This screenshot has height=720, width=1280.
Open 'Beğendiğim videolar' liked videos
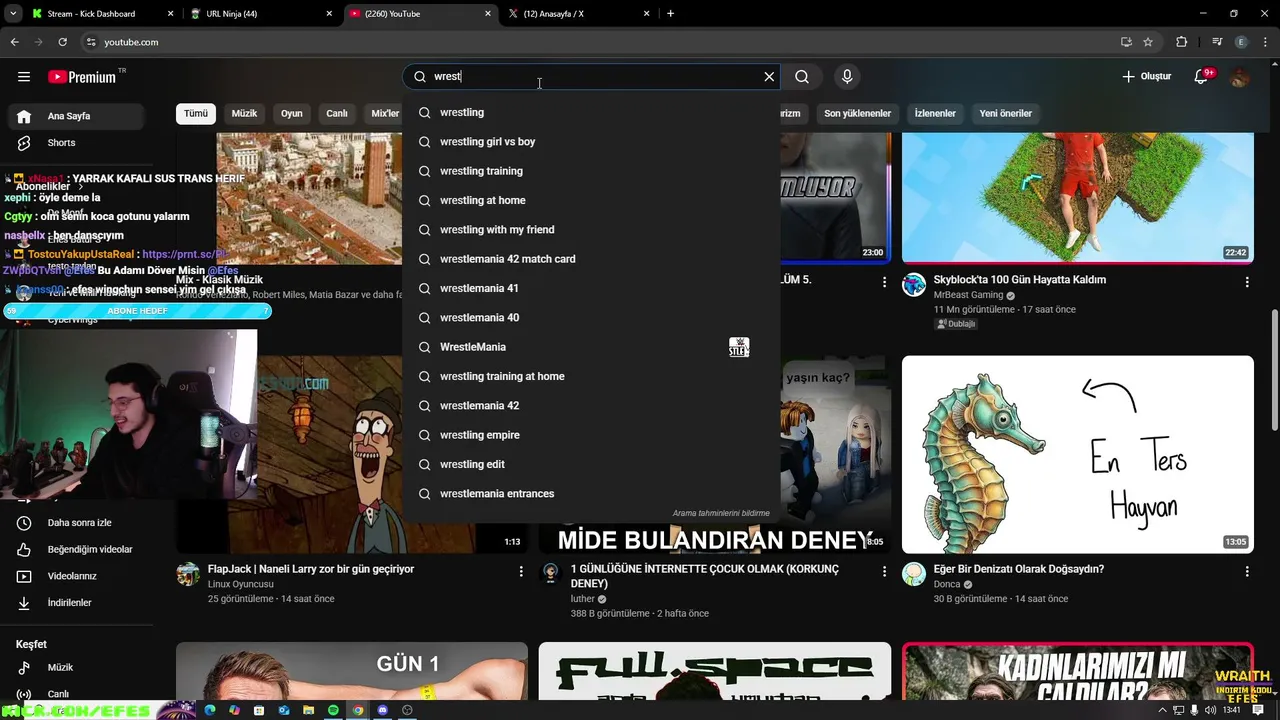point(77,550)
